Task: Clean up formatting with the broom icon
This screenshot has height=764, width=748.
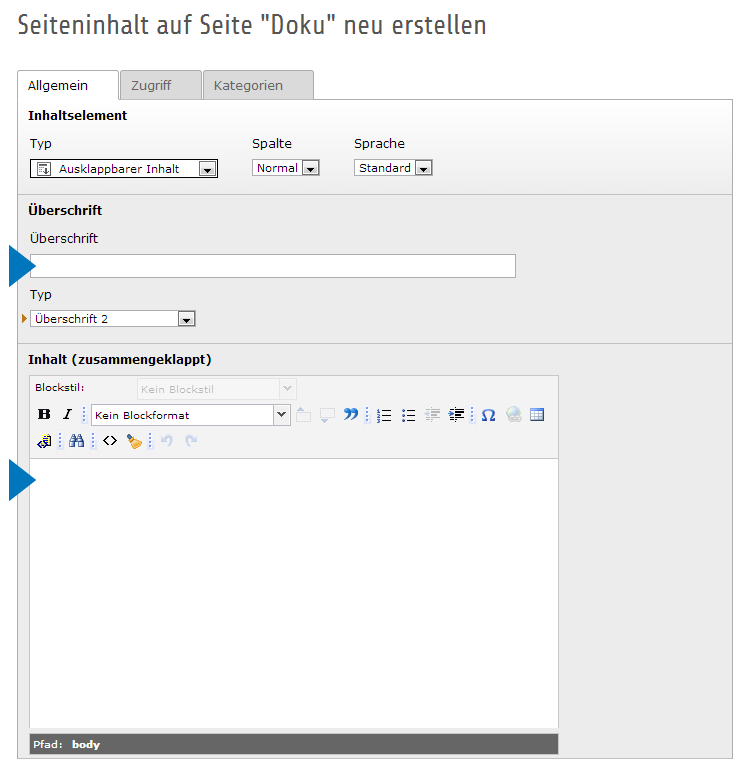Action: click(x=134, y=441)
